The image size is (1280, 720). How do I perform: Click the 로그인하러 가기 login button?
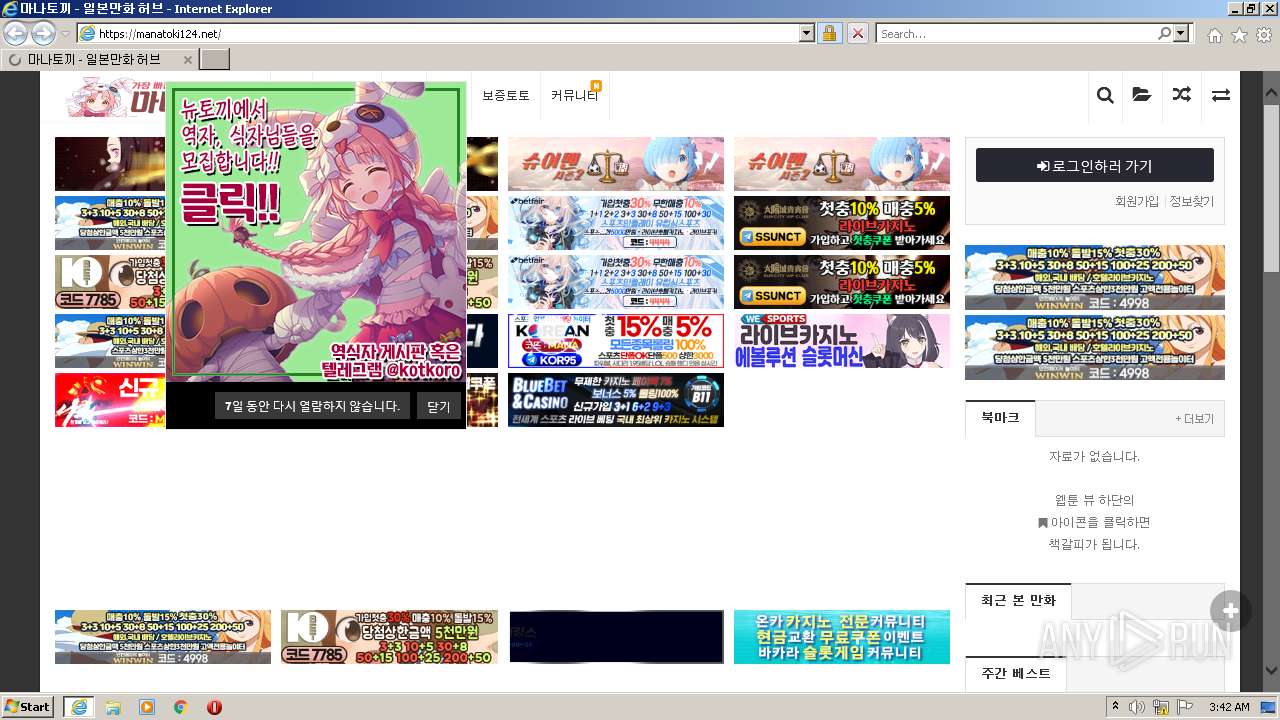(1095, 165)
